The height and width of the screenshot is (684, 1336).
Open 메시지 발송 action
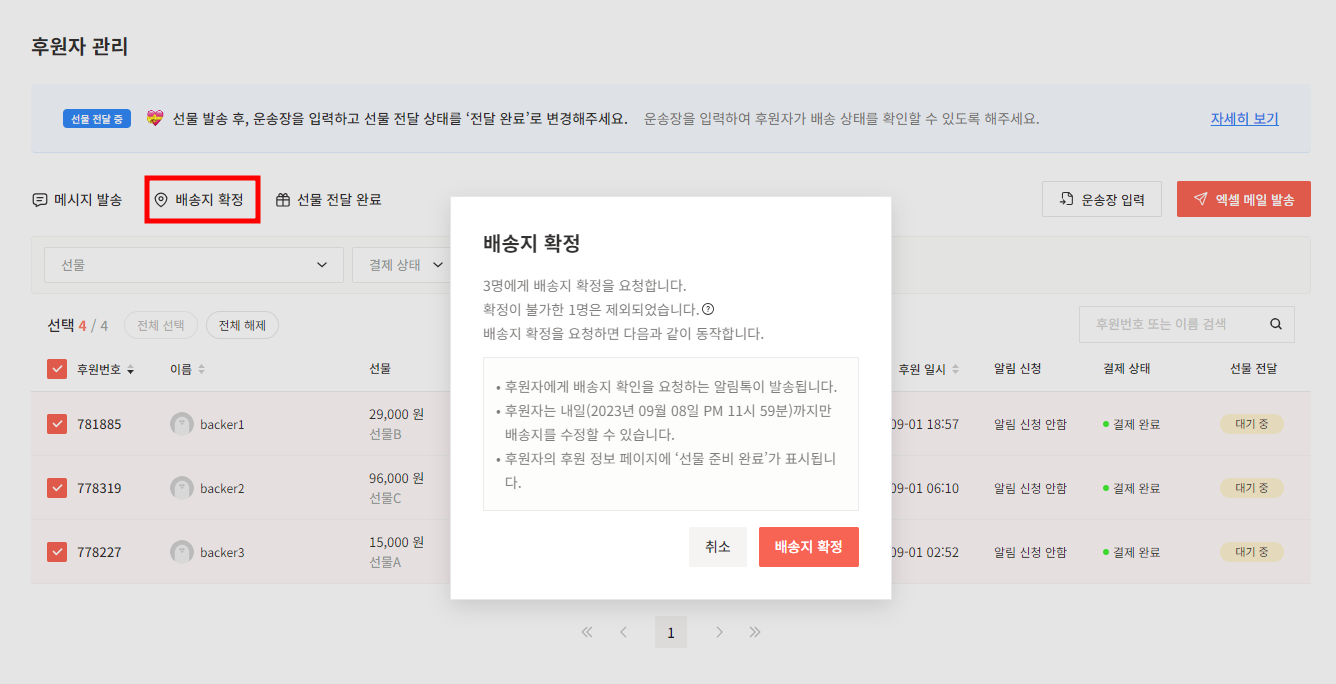(77, 200)
